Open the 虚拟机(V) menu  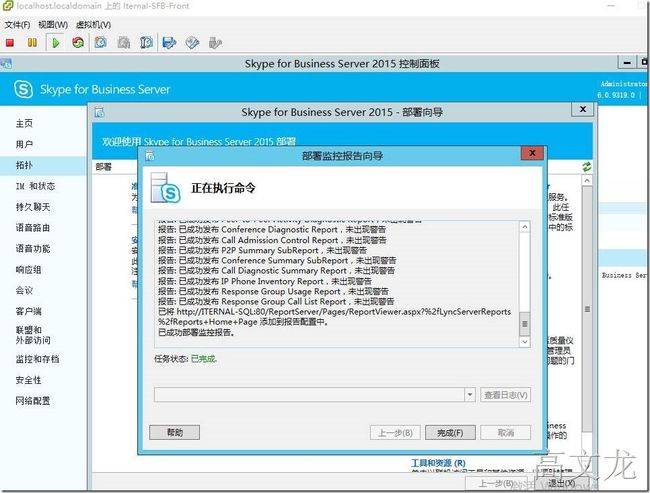[x=93, y=24]
